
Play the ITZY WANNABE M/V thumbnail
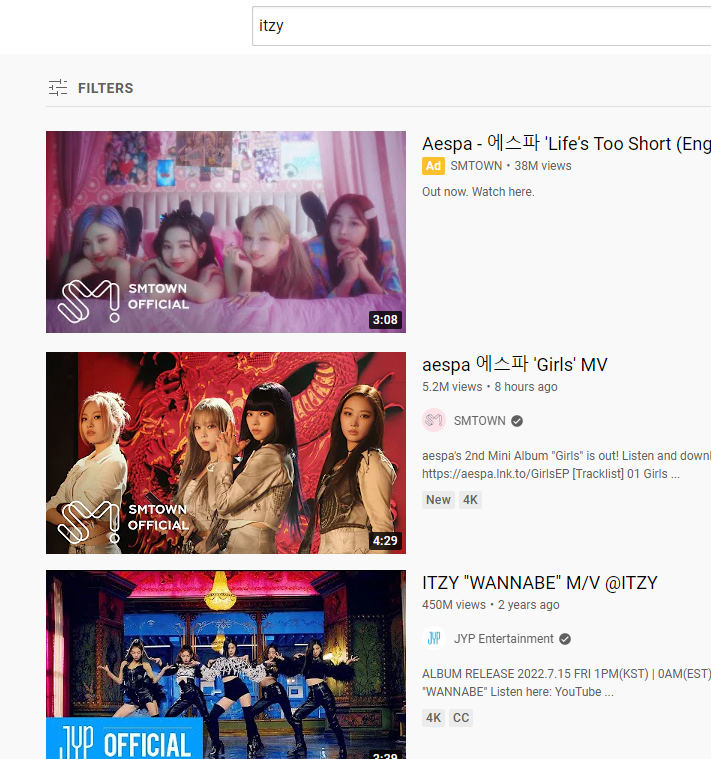226,664
